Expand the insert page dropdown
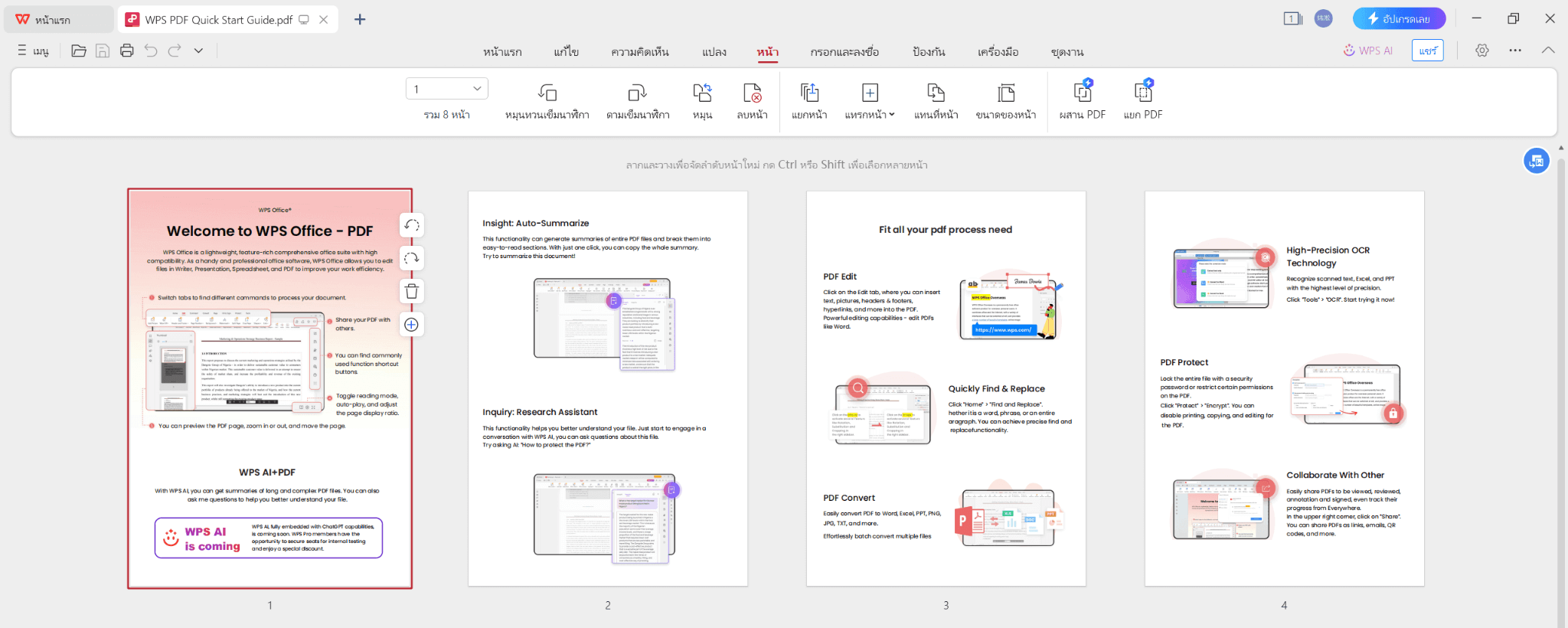 tap(891, 115)
